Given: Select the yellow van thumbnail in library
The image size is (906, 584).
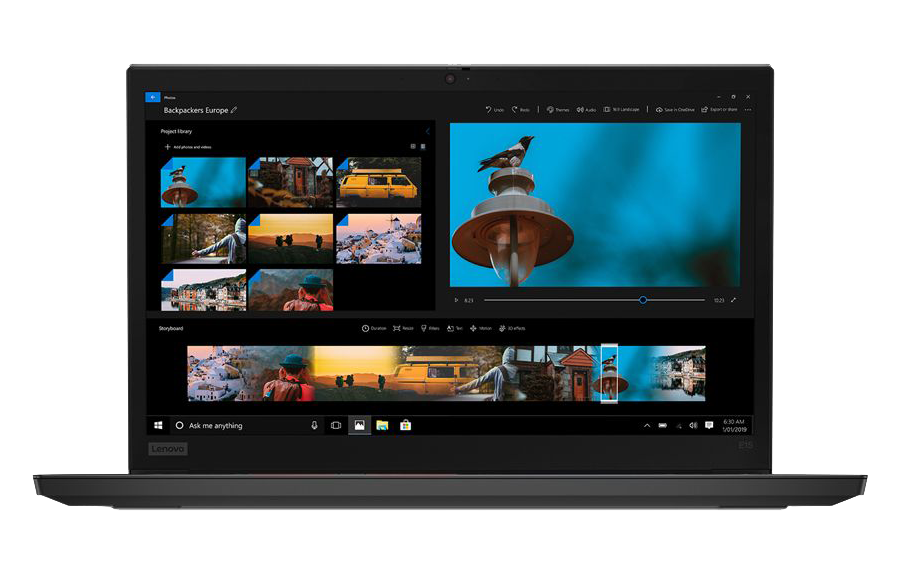Looking at the screenshot, I should pos(378,182).
